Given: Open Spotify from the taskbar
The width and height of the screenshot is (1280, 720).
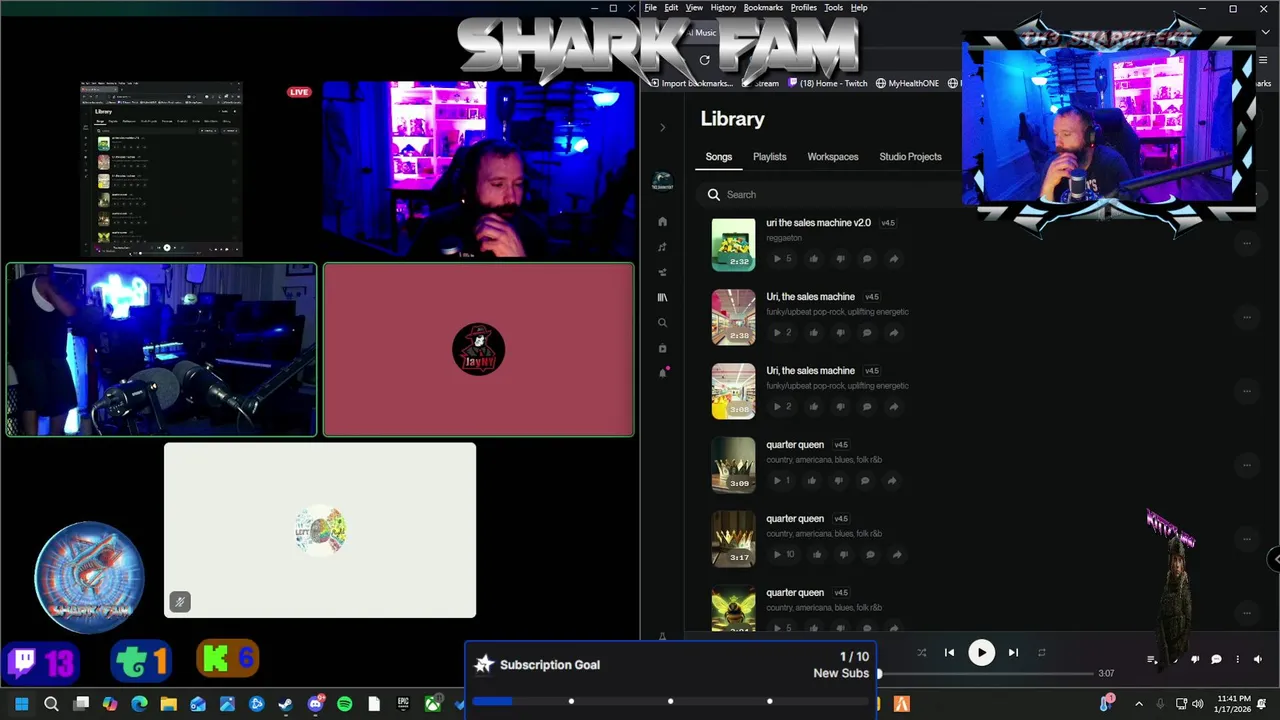Looking at the screenshot, I should tap(345, 704).
